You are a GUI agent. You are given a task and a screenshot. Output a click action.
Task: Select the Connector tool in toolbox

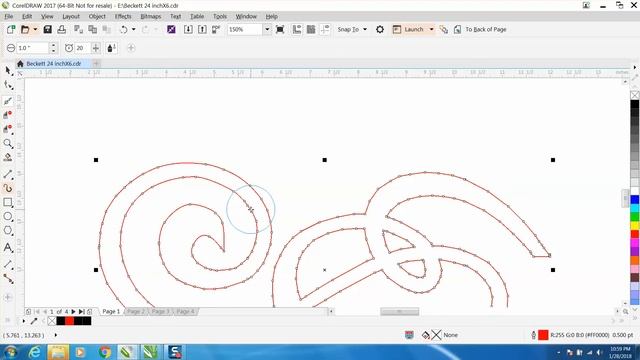[x=8, y=279]
